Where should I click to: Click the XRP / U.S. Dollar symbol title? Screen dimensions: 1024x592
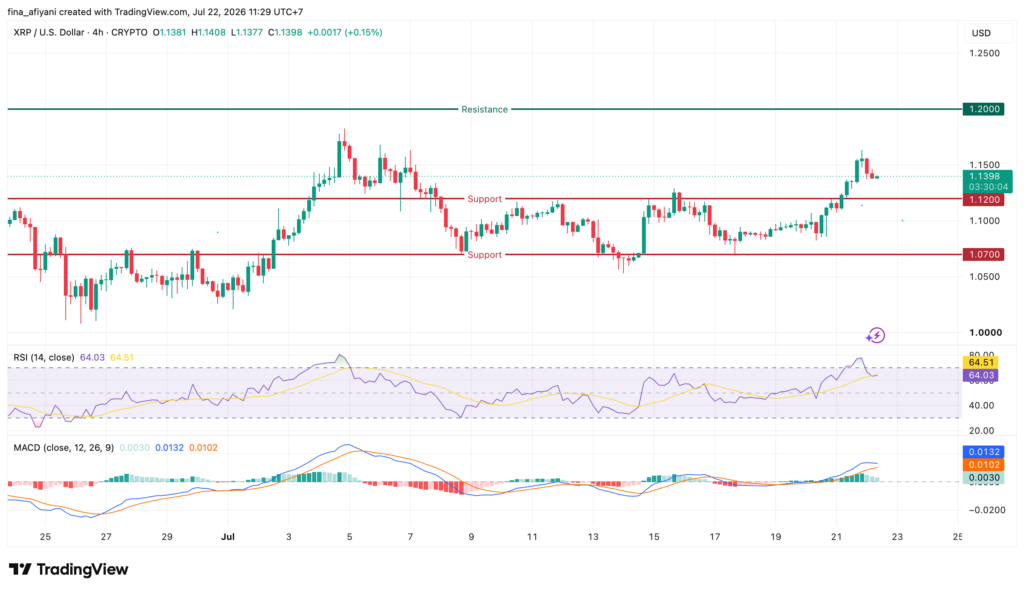click(x=49, y=32)
